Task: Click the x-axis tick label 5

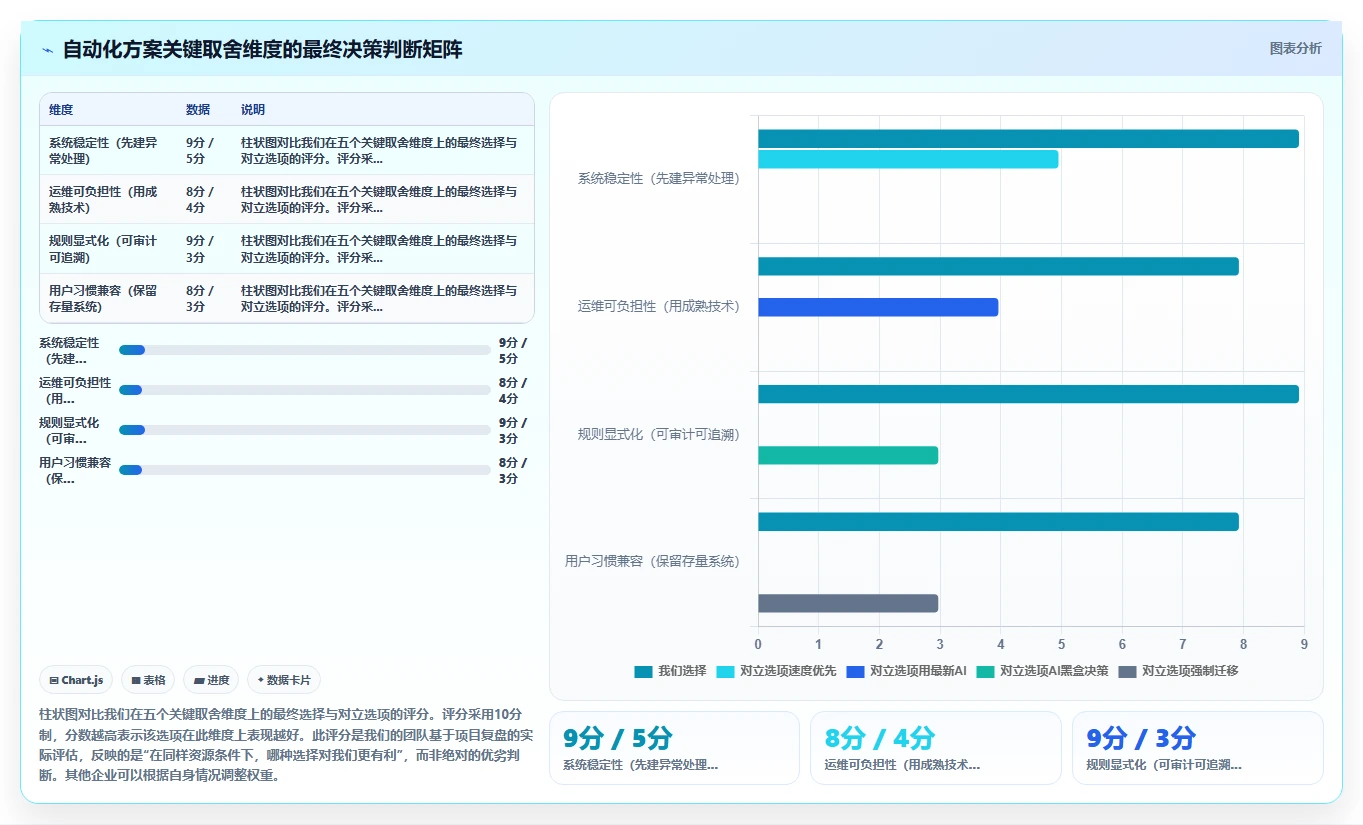Action: (x=1061, y=644)
